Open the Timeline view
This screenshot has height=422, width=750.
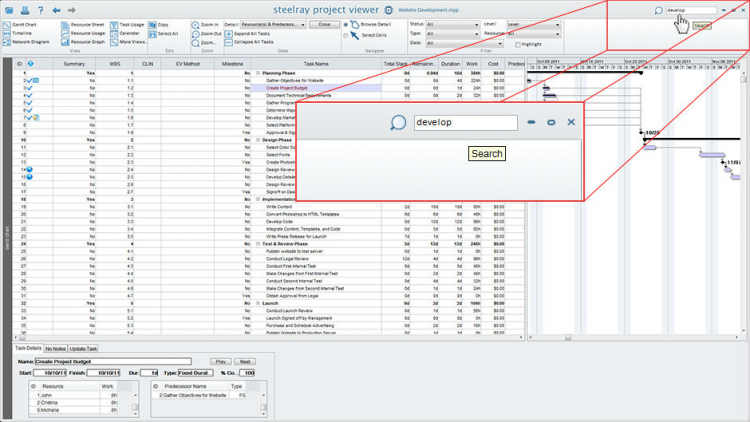(18, 33)
